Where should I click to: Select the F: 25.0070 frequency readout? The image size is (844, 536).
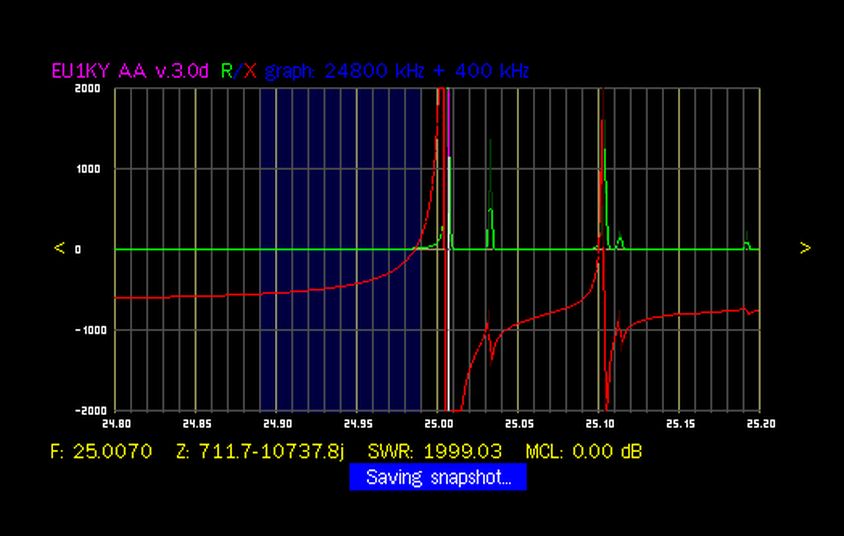click(x=101, y=452)
